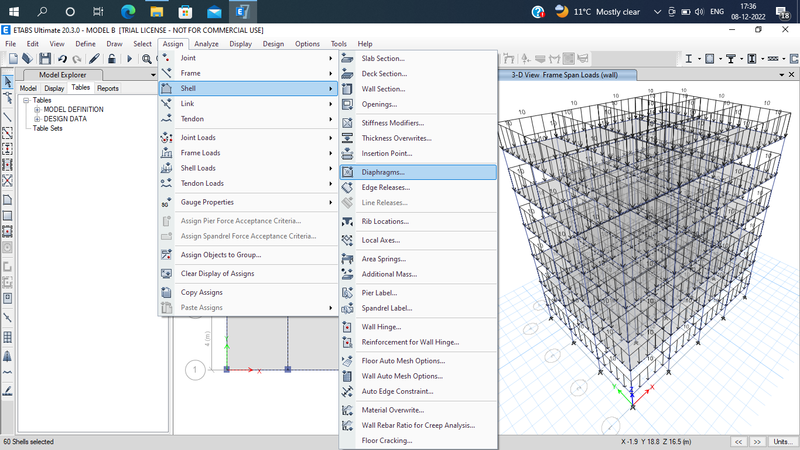Click the lock/unlock model icon
This screenshot has height=450, width=800.
(x=112, y=59)
